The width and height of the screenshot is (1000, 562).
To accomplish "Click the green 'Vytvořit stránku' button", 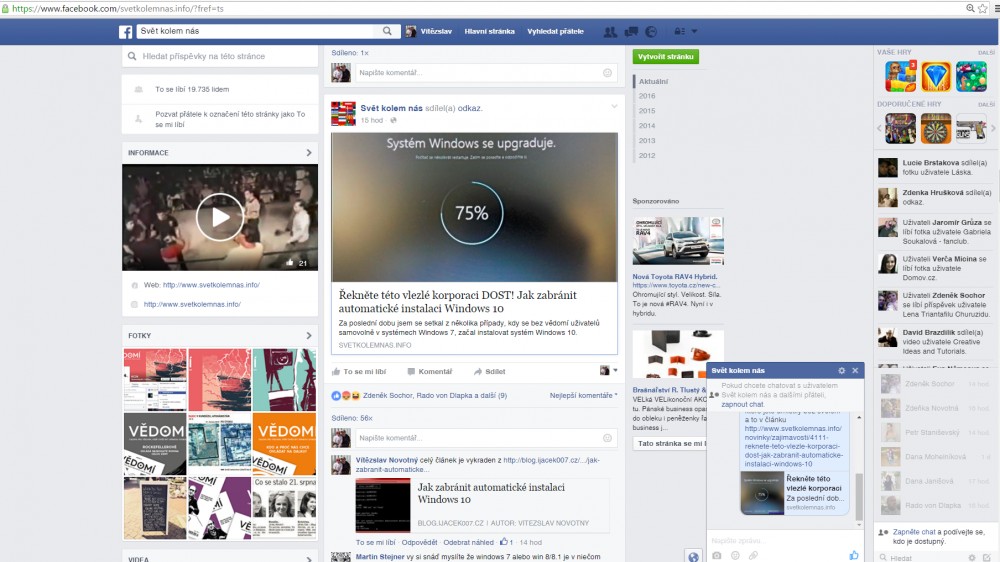I will 666,57.
